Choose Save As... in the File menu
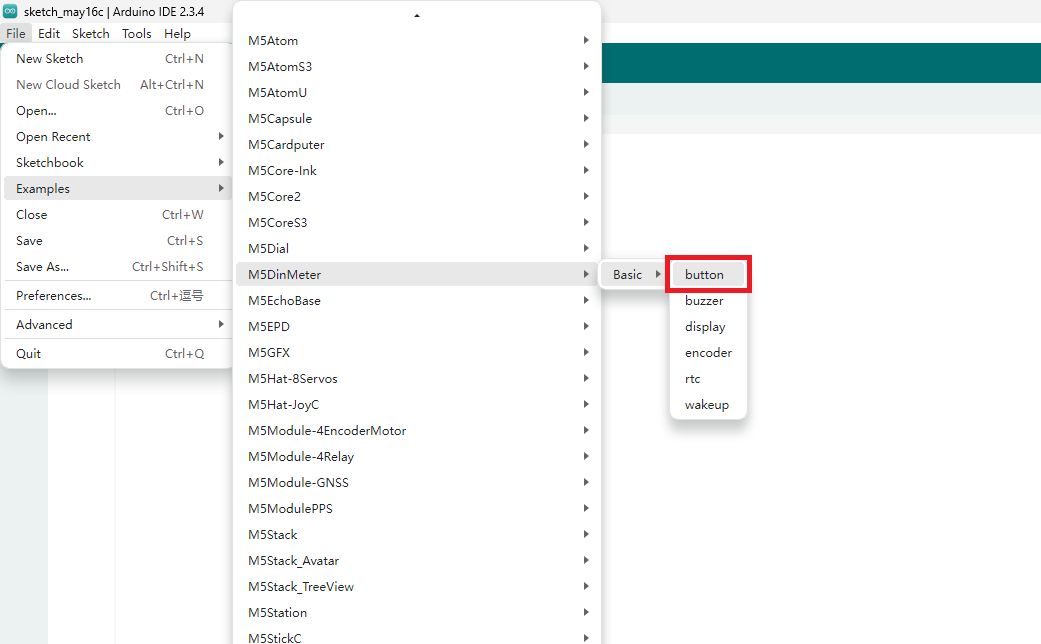The width and height of the screenshot is (1041, 644). coord(118,266)
